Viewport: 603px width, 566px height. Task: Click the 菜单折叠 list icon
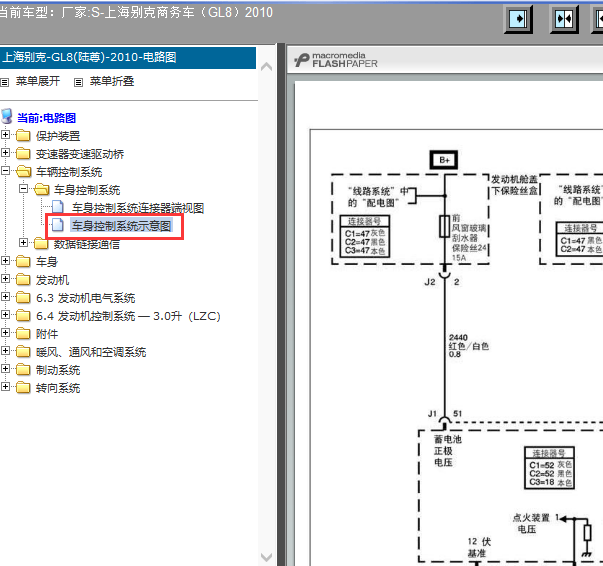[78, 82]
